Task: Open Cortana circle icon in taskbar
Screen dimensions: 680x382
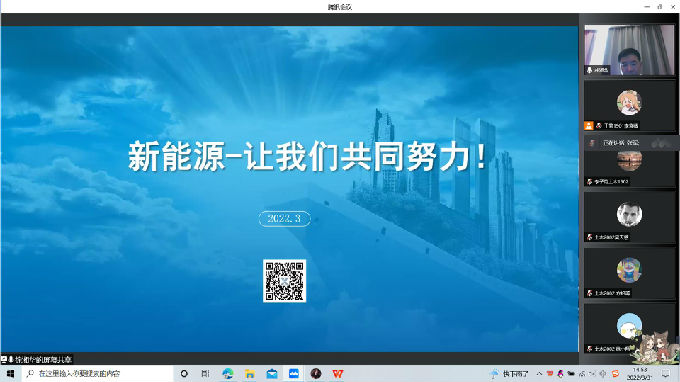Action: pyautogui.click(x=184, y=373)
